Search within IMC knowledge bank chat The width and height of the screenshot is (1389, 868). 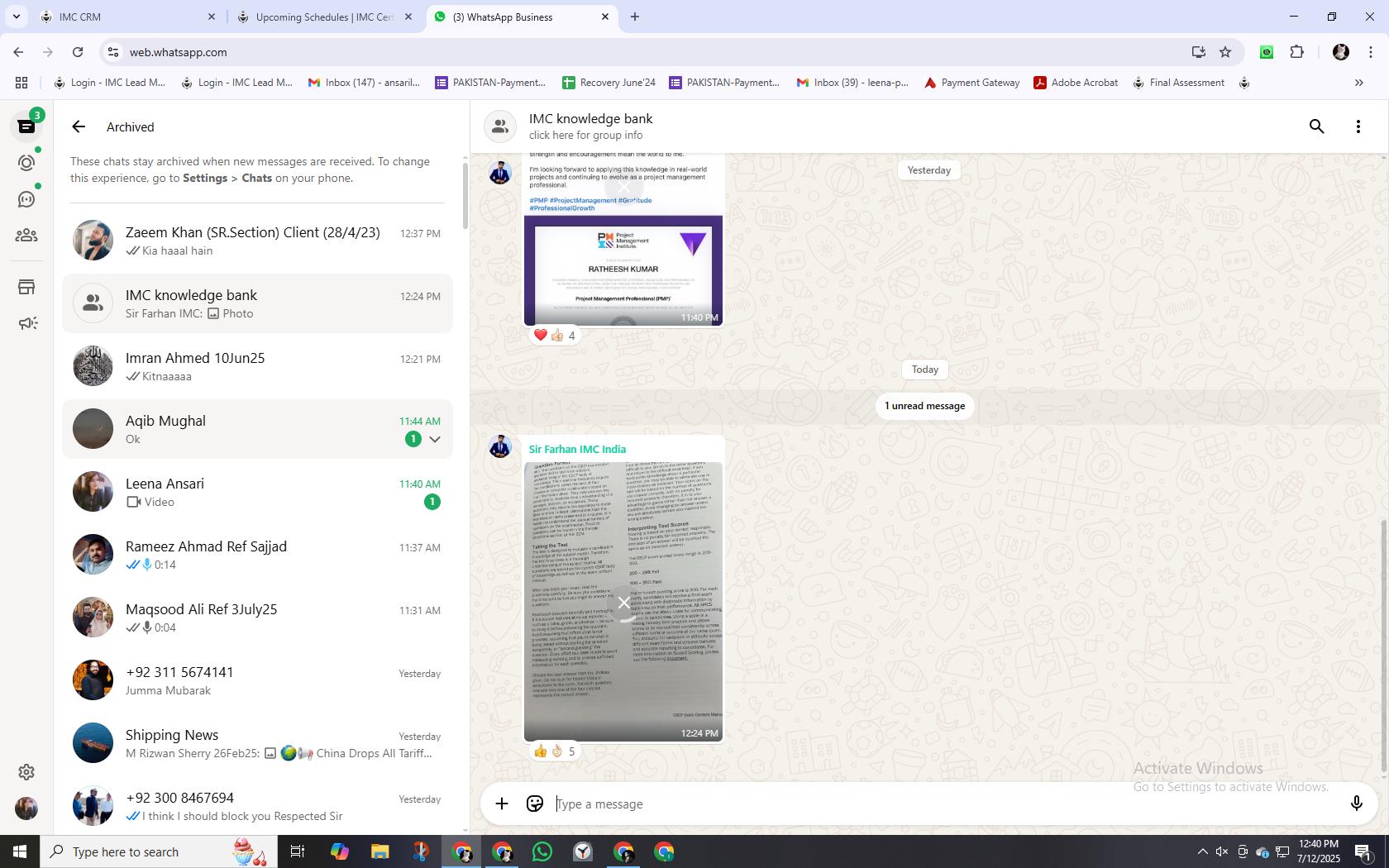[1317, 126]
